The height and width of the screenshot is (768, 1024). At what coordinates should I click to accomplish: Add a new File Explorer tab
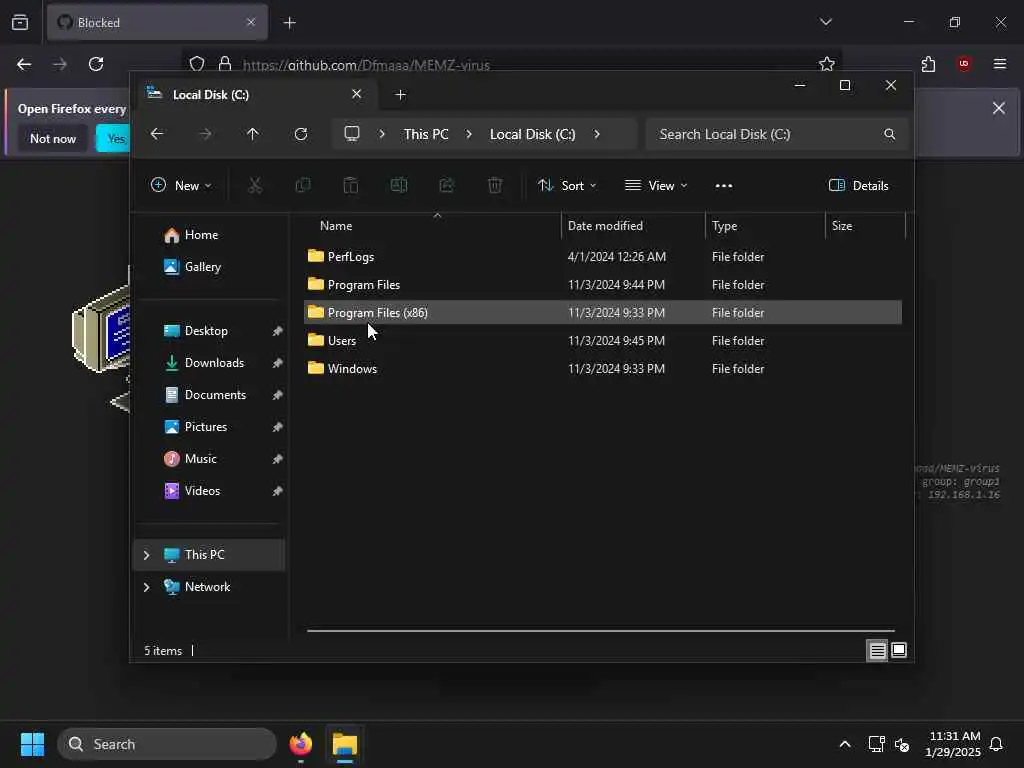click(401, 95)
